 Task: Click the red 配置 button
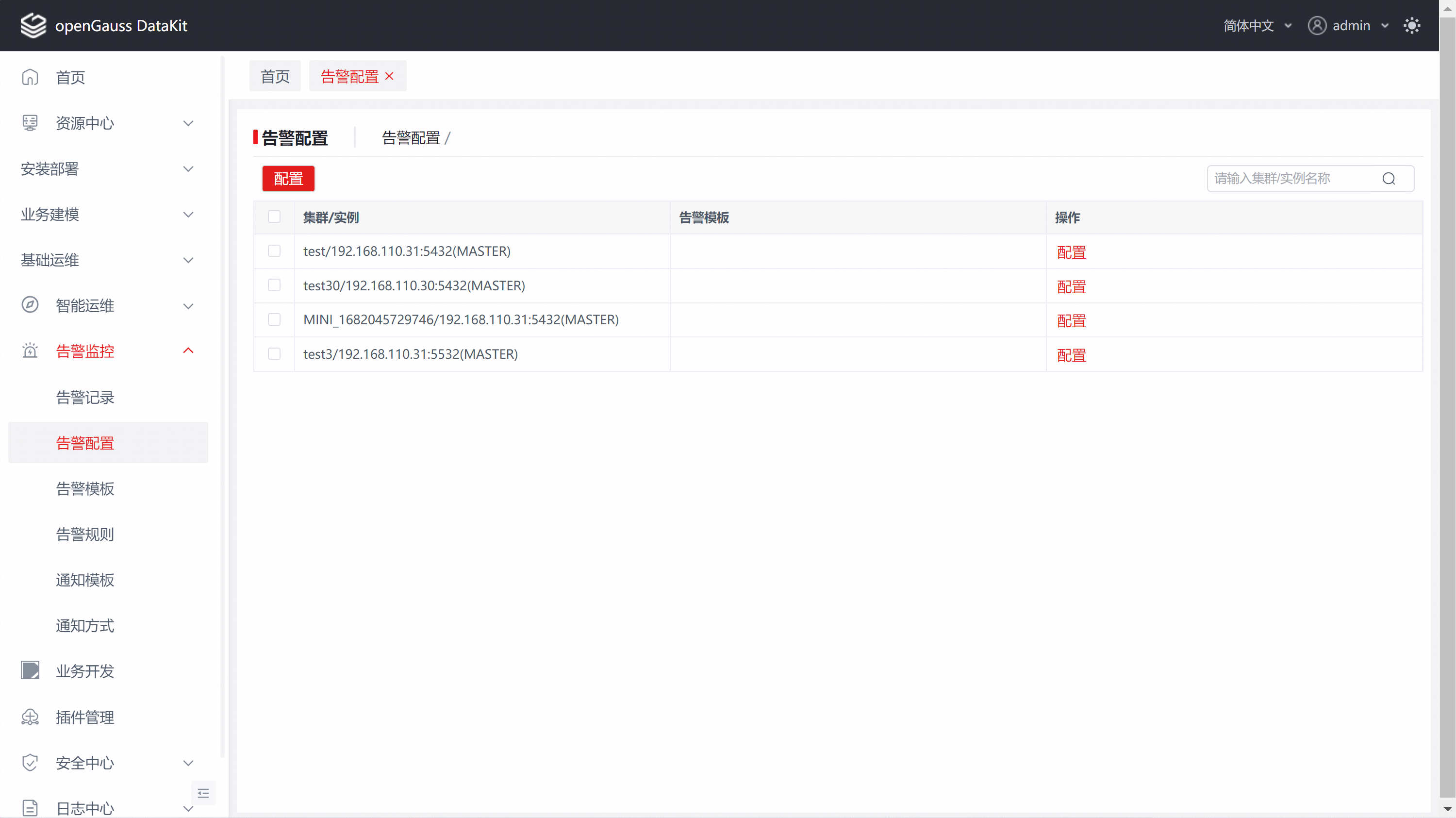click(x=288, y=179)
